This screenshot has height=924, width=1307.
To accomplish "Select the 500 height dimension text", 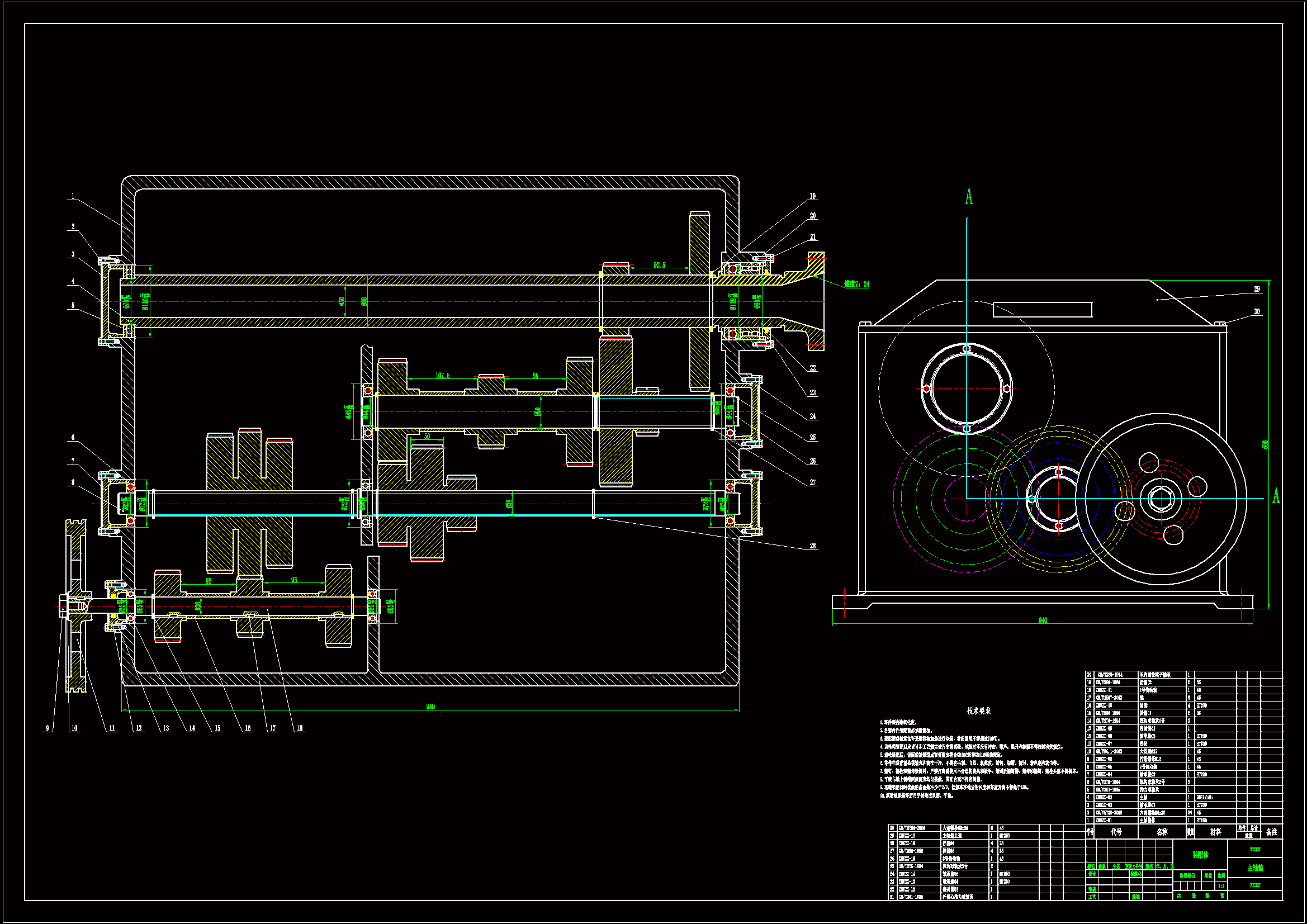I will (x=1266, y=444).
